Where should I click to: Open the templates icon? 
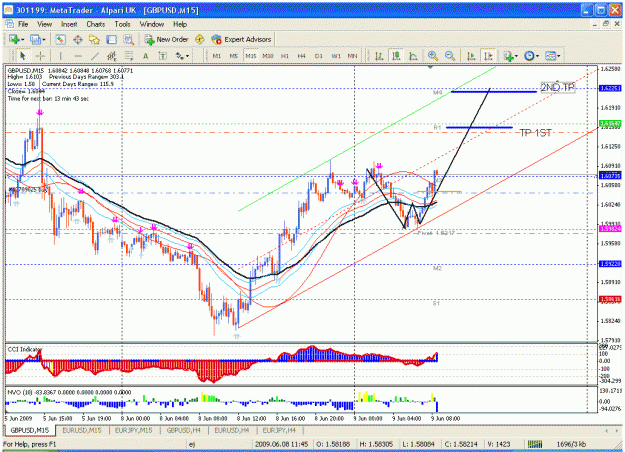pyautogui.click(x=550, y=56)
